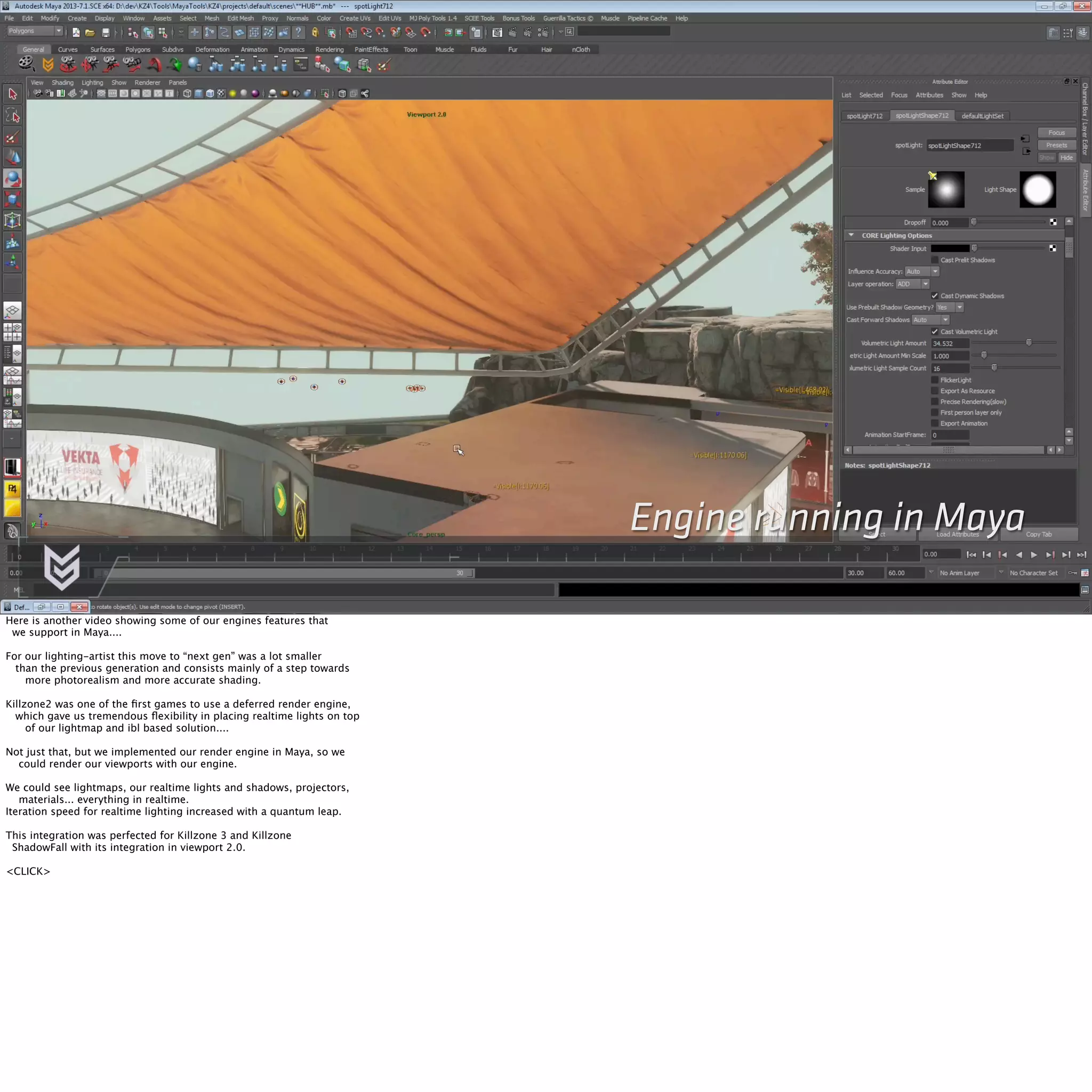
Task: Enable Export Animation checkbox
Action: tap(934, 423)
